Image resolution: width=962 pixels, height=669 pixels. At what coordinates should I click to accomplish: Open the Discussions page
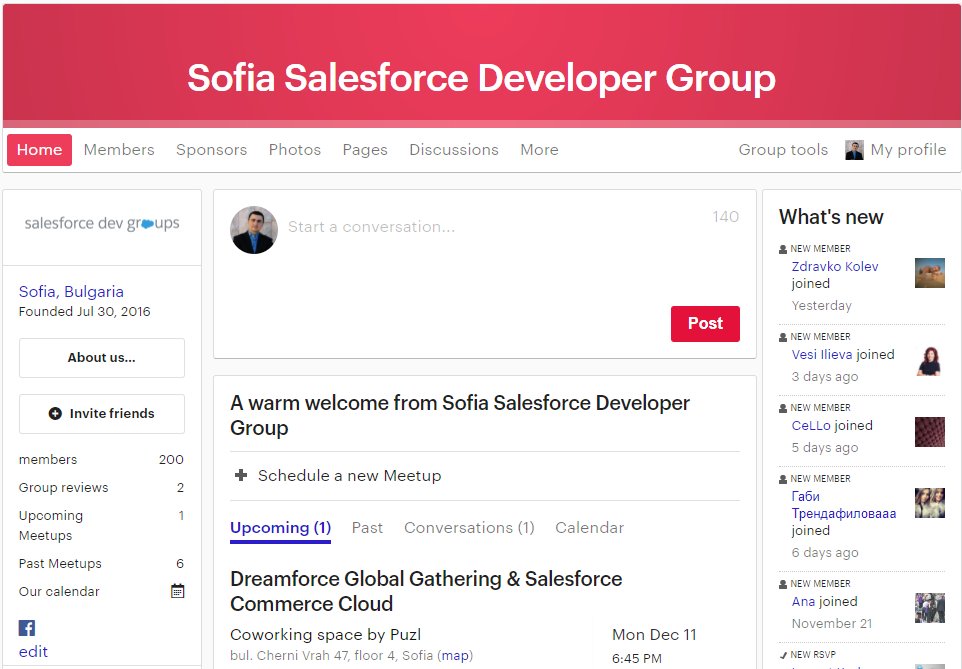pos(454,150)
